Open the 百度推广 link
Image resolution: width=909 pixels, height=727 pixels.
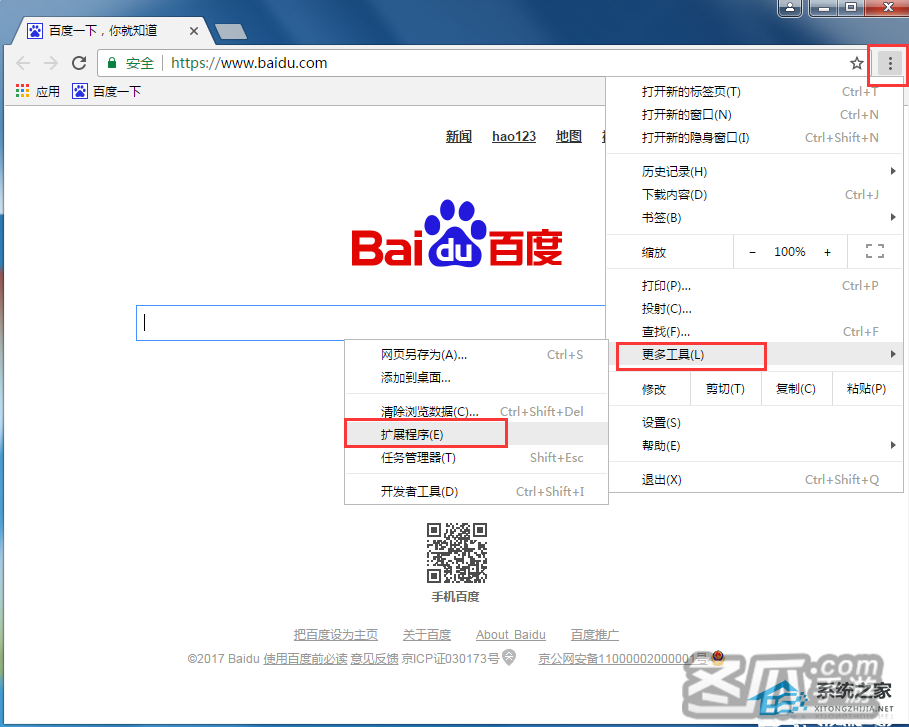coord(594,635)
